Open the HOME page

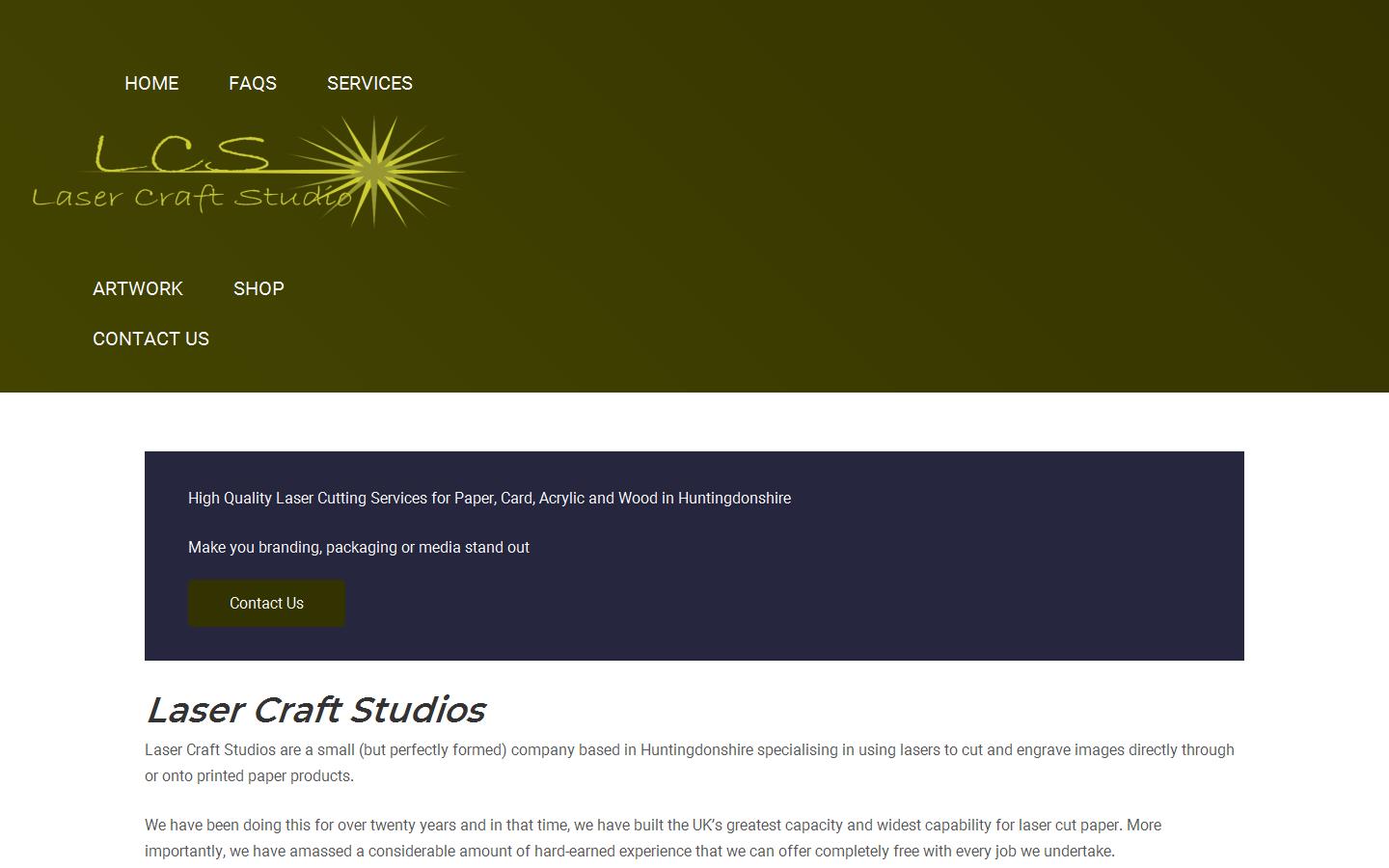click(151, 84)
